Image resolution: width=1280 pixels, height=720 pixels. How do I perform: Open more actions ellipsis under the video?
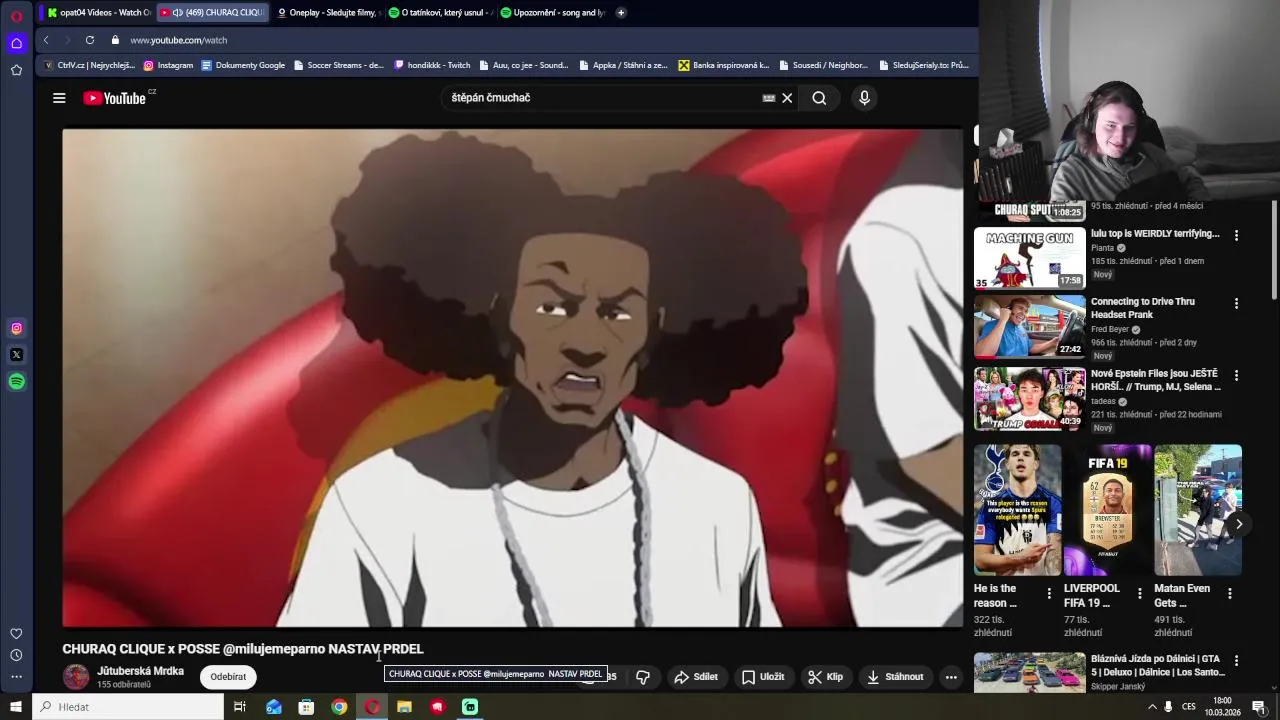(951, 677)
